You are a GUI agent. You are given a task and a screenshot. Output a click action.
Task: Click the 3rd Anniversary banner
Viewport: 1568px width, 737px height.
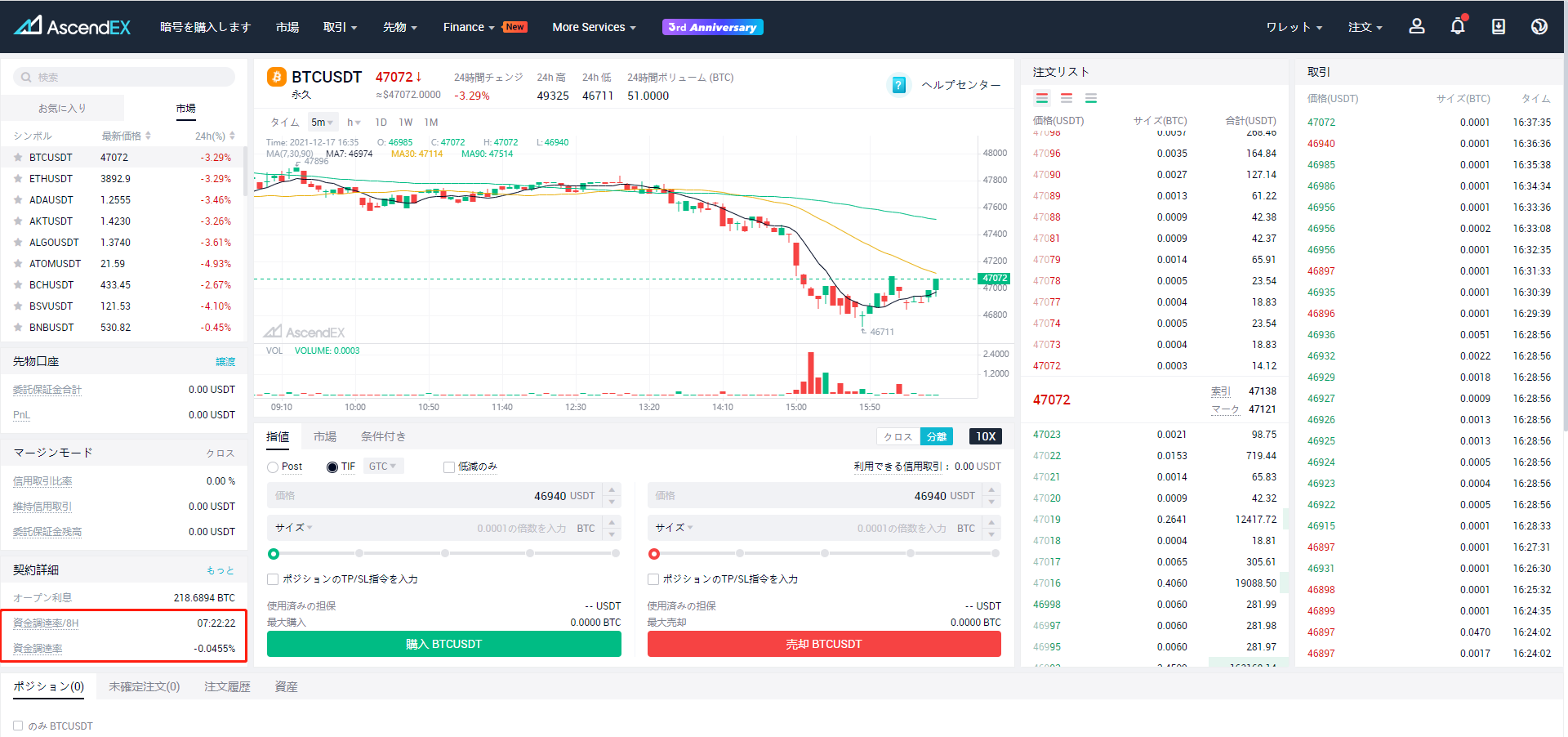point(713,27)
